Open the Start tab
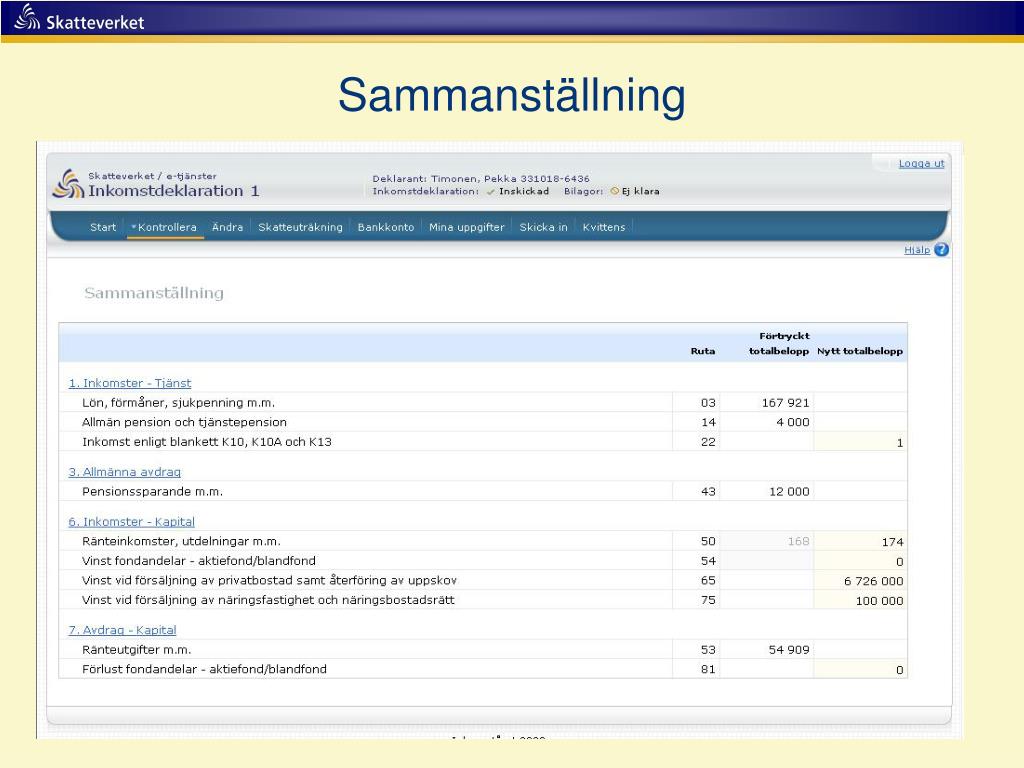 tap(103, 227)
